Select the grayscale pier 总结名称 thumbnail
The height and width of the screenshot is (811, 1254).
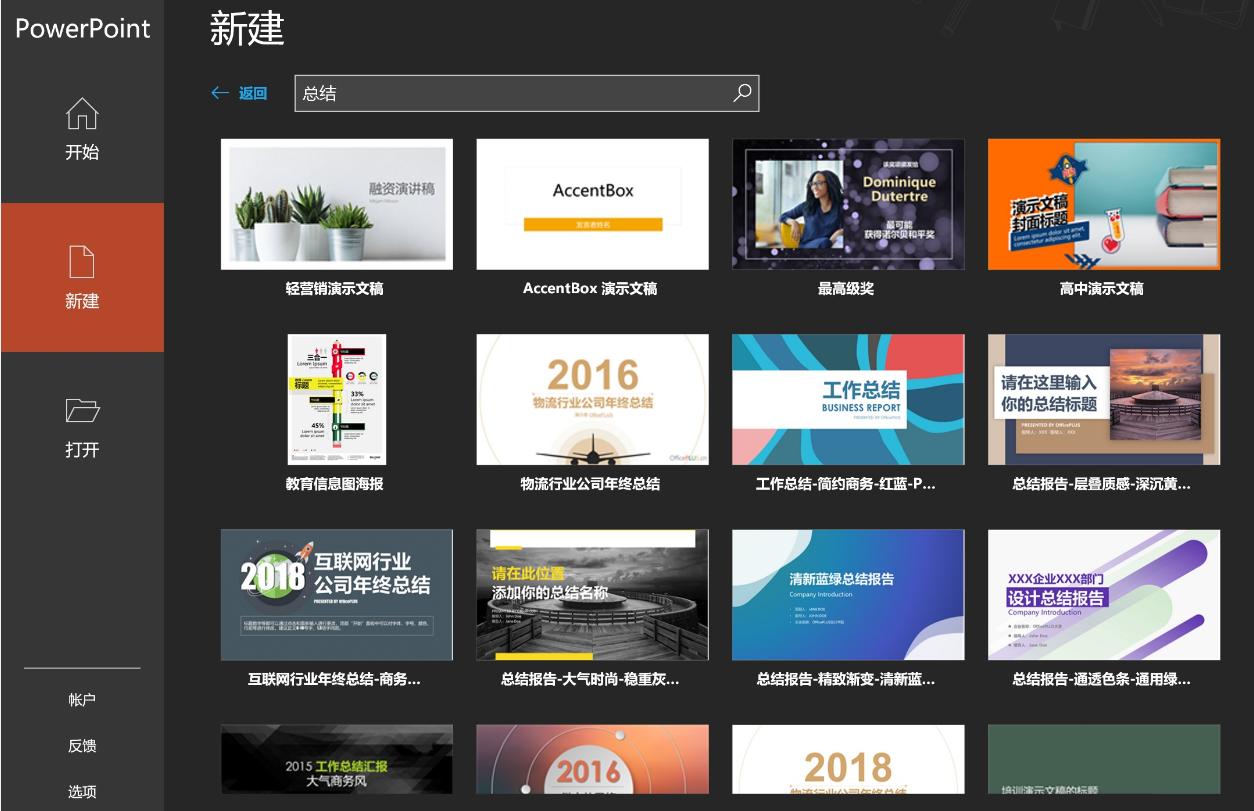point(593,595)
